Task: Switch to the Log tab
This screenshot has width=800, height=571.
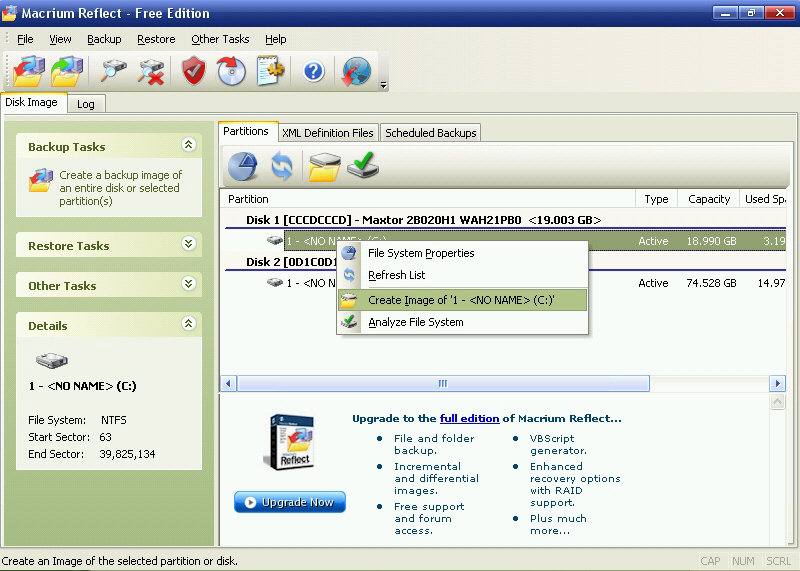Action: (x=86, y=104)
